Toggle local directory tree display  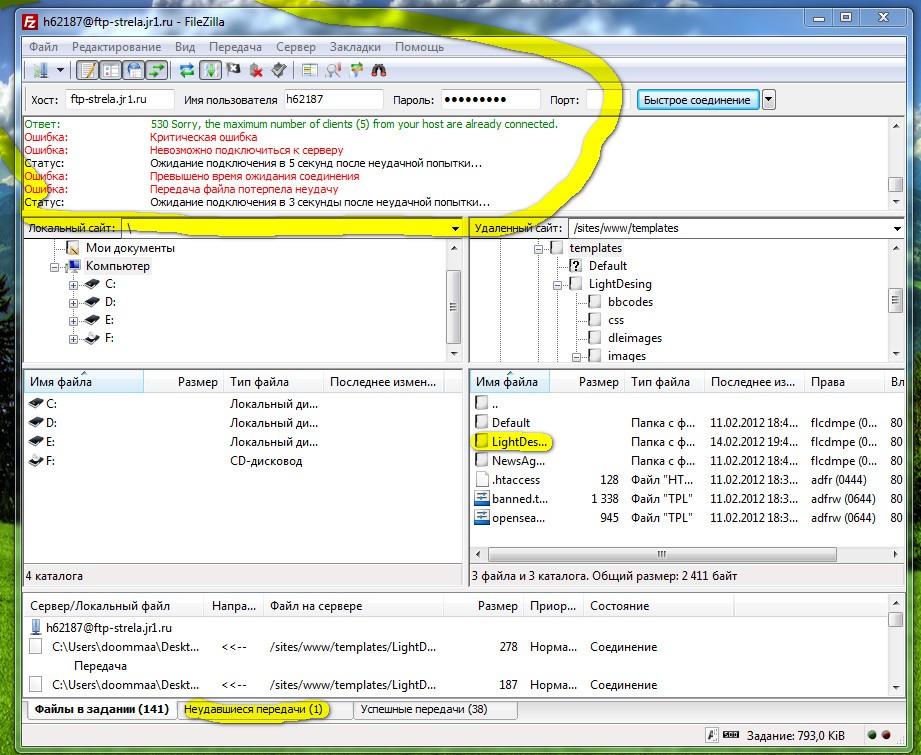[x=110, y=71]
